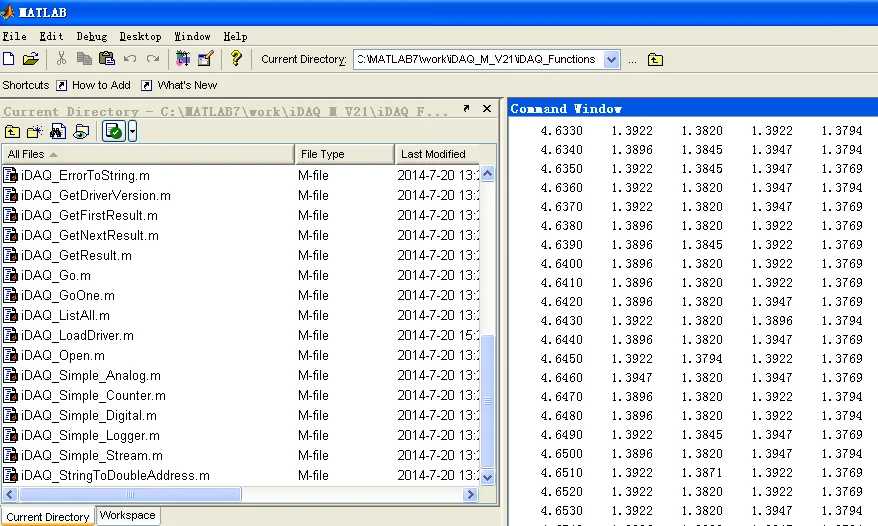Undock the Current Directory panel

click(x=466, y=109)
